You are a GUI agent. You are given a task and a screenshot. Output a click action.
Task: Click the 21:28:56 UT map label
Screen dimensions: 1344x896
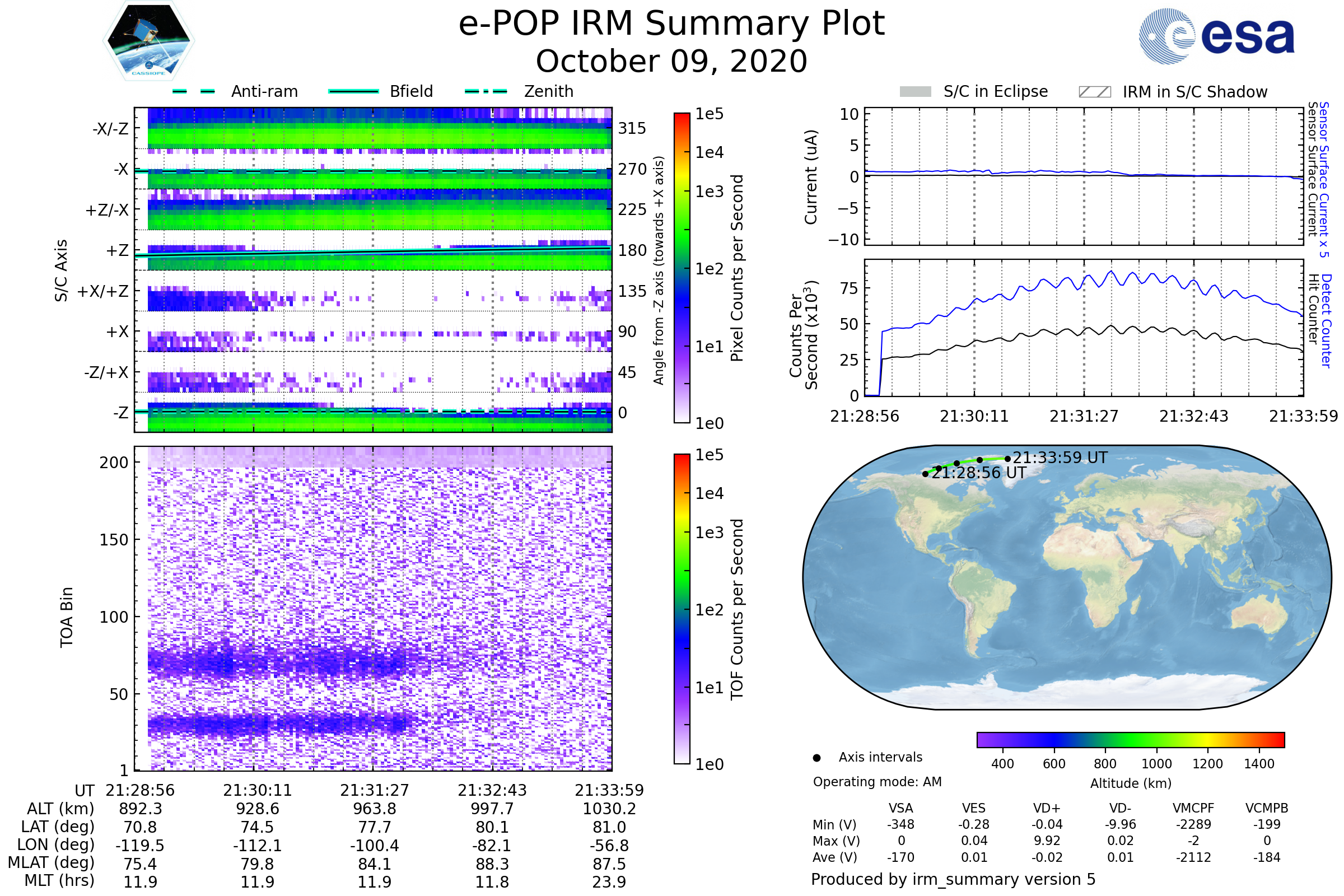pyautogui.click(x=979, y=473)
